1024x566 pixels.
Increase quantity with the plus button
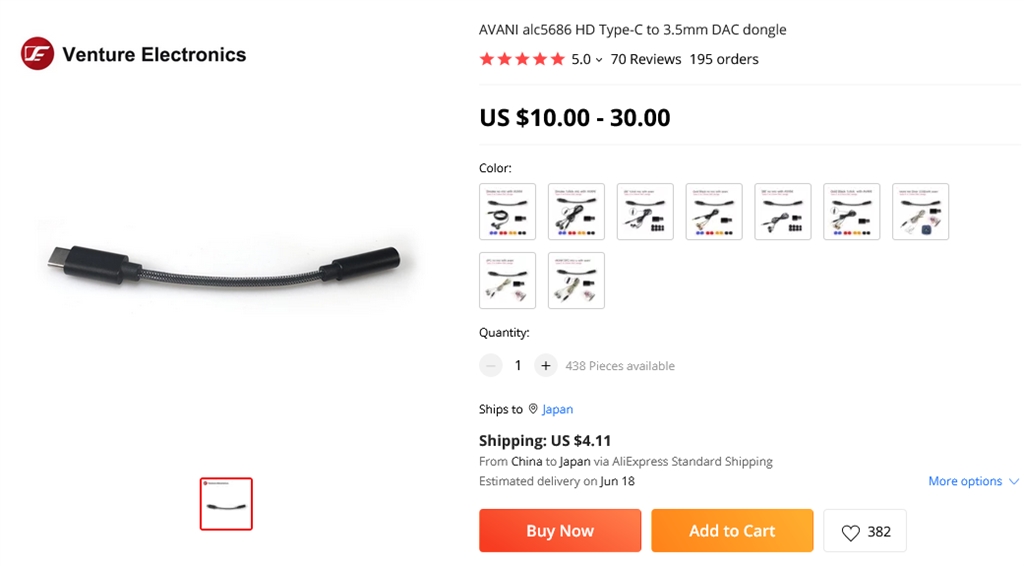545,366
